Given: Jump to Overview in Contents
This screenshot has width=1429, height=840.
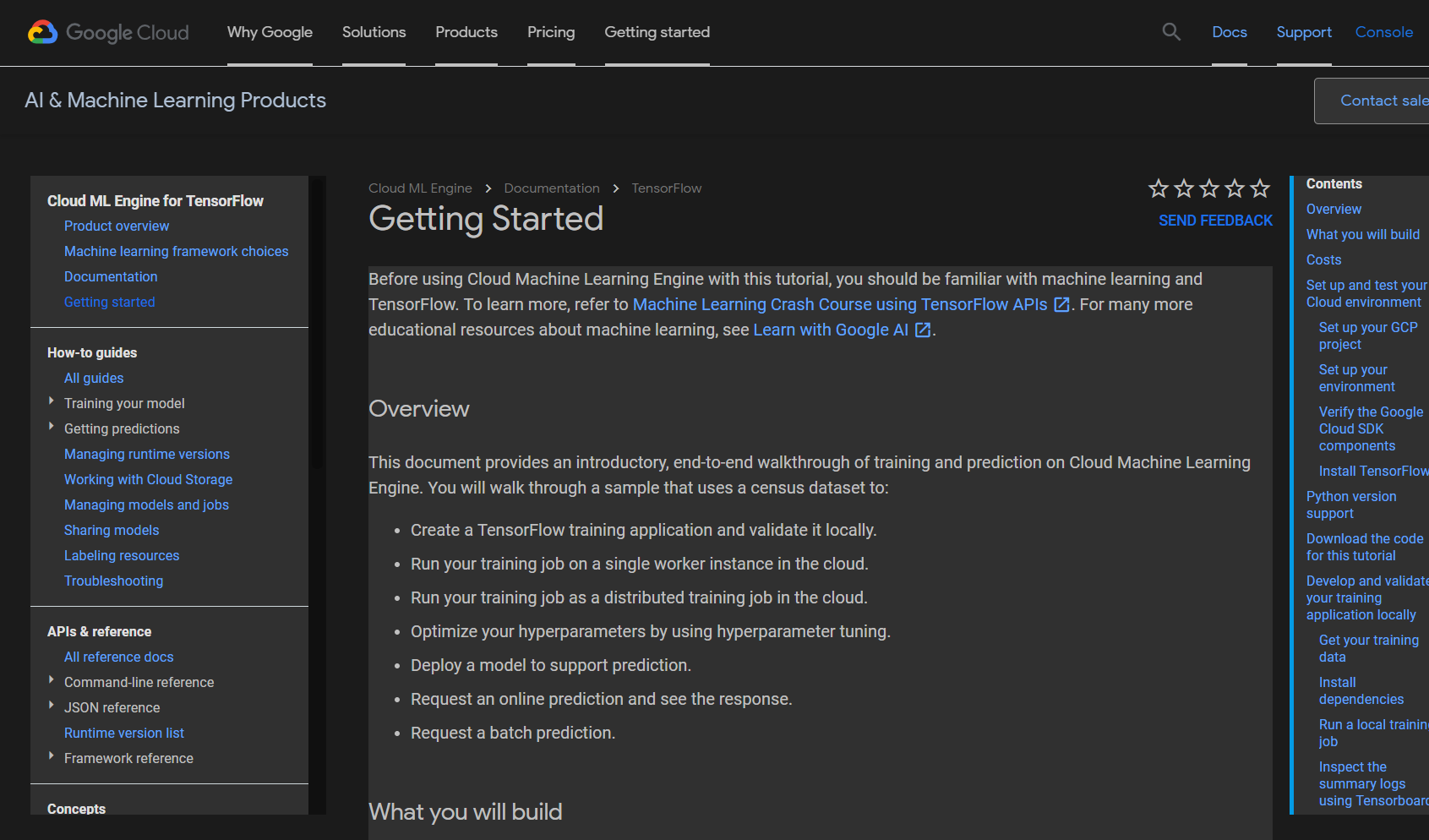Looking at the screenshot, I should tap(1334, 209).
